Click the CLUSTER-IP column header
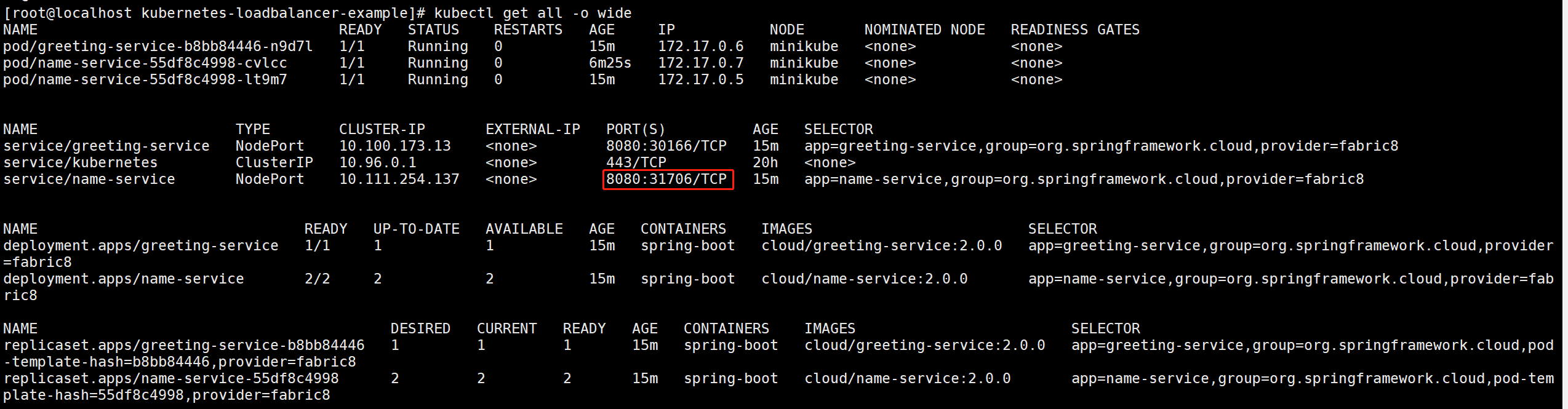Viewport: 1568px width, 409px height. [382, 129]
